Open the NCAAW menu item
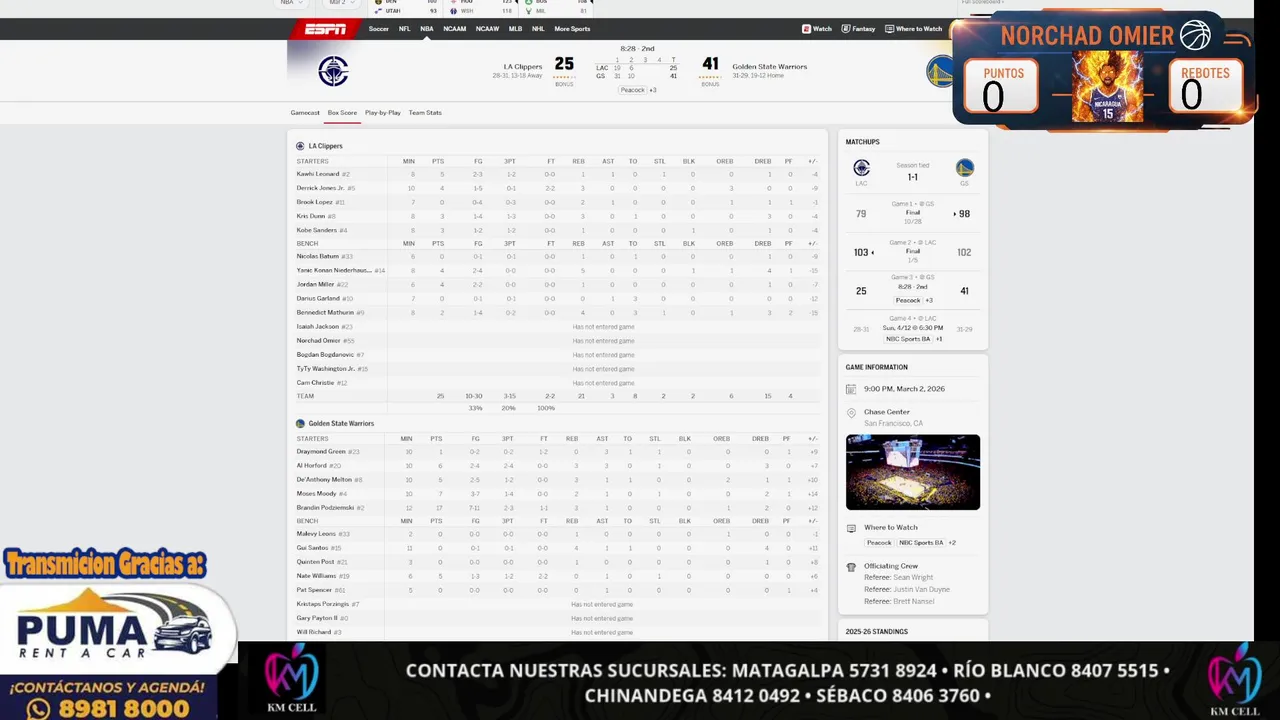This screenshot has height=720, width=1280. point(487,29)
